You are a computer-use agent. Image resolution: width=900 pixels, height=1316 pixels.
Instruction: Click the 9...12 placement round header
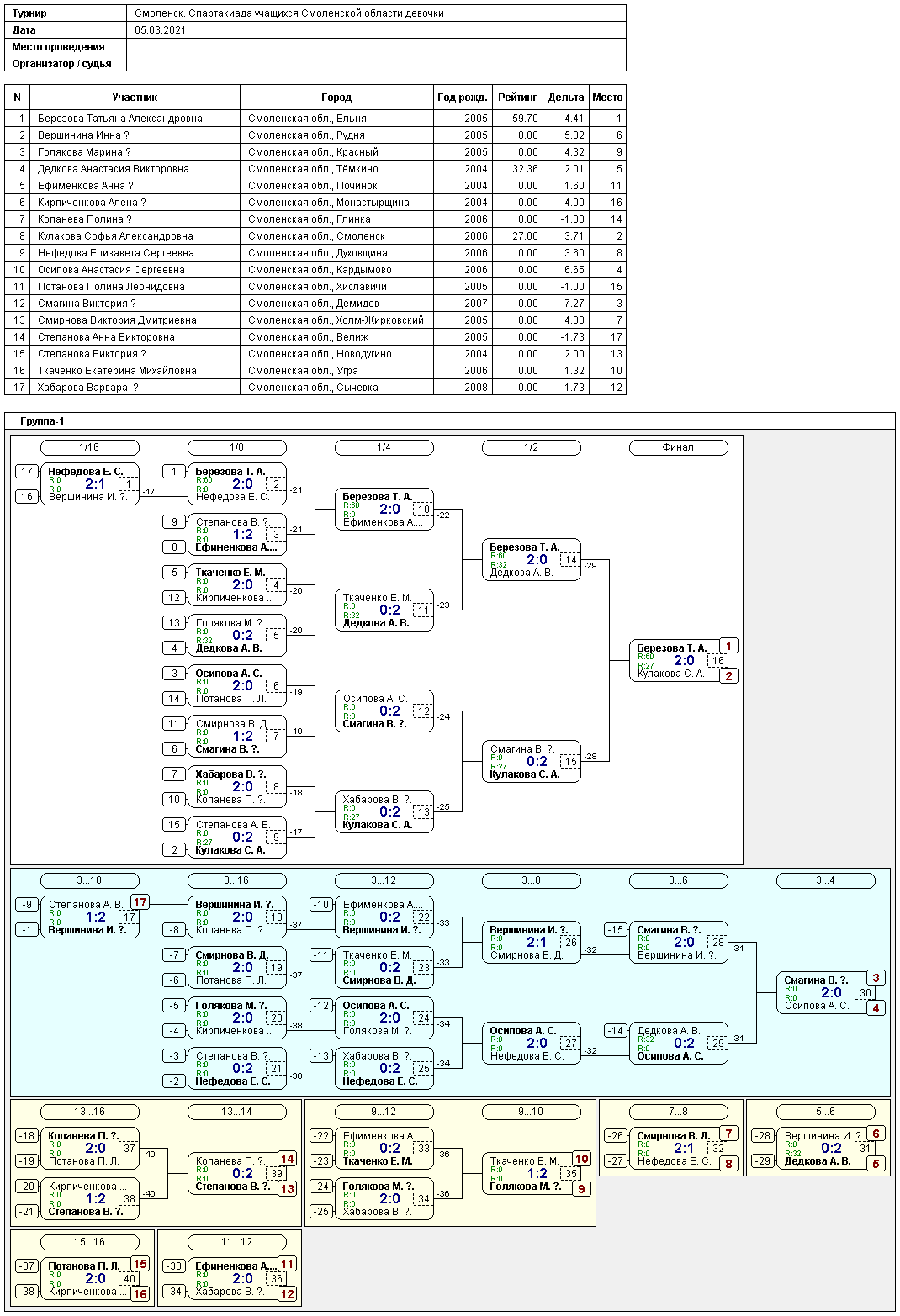tap(384, 1112)
